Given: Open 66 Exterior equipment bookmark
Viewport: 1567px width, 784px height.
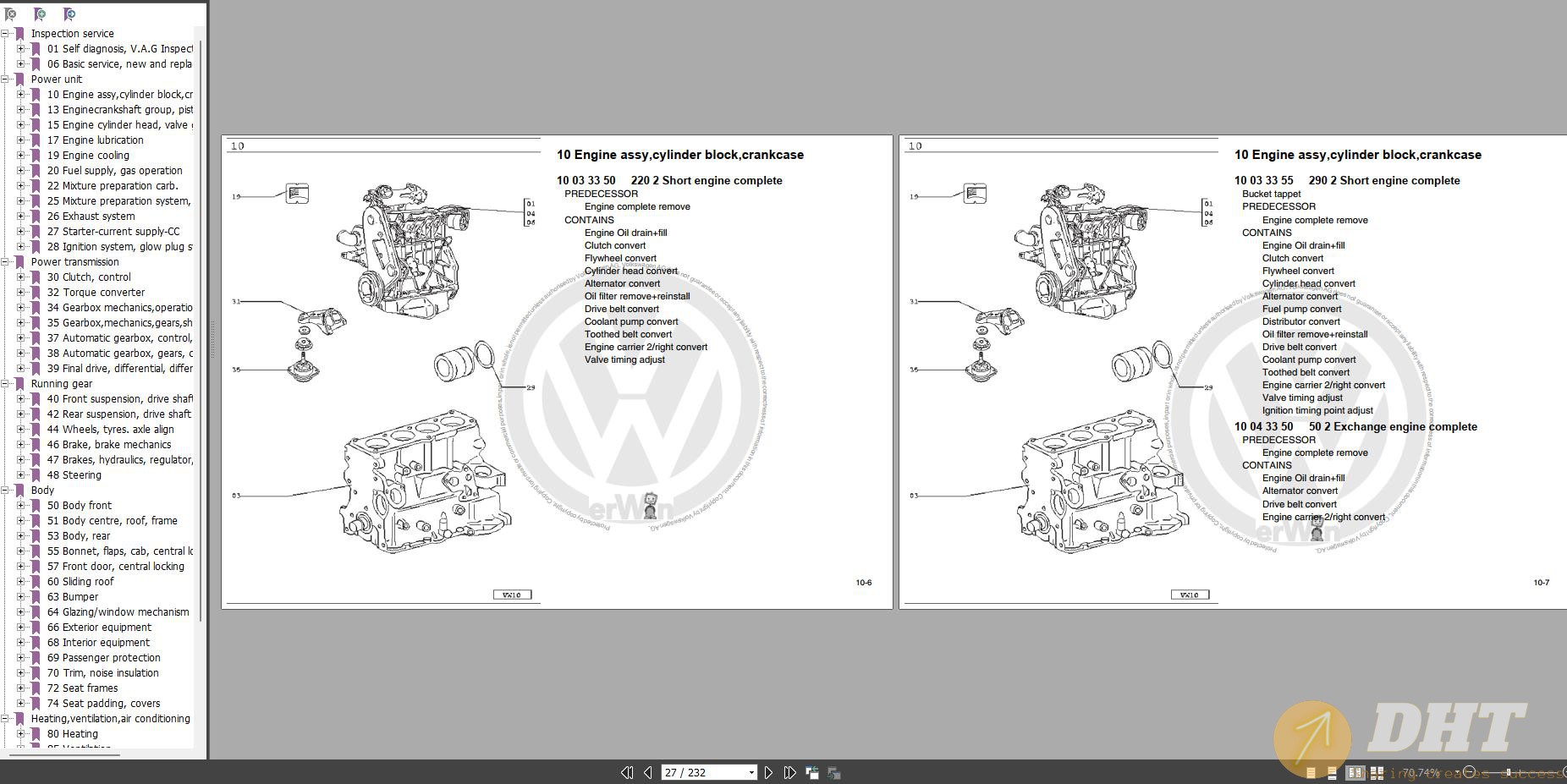Looking at the screenshot, I should pos(99,628).
